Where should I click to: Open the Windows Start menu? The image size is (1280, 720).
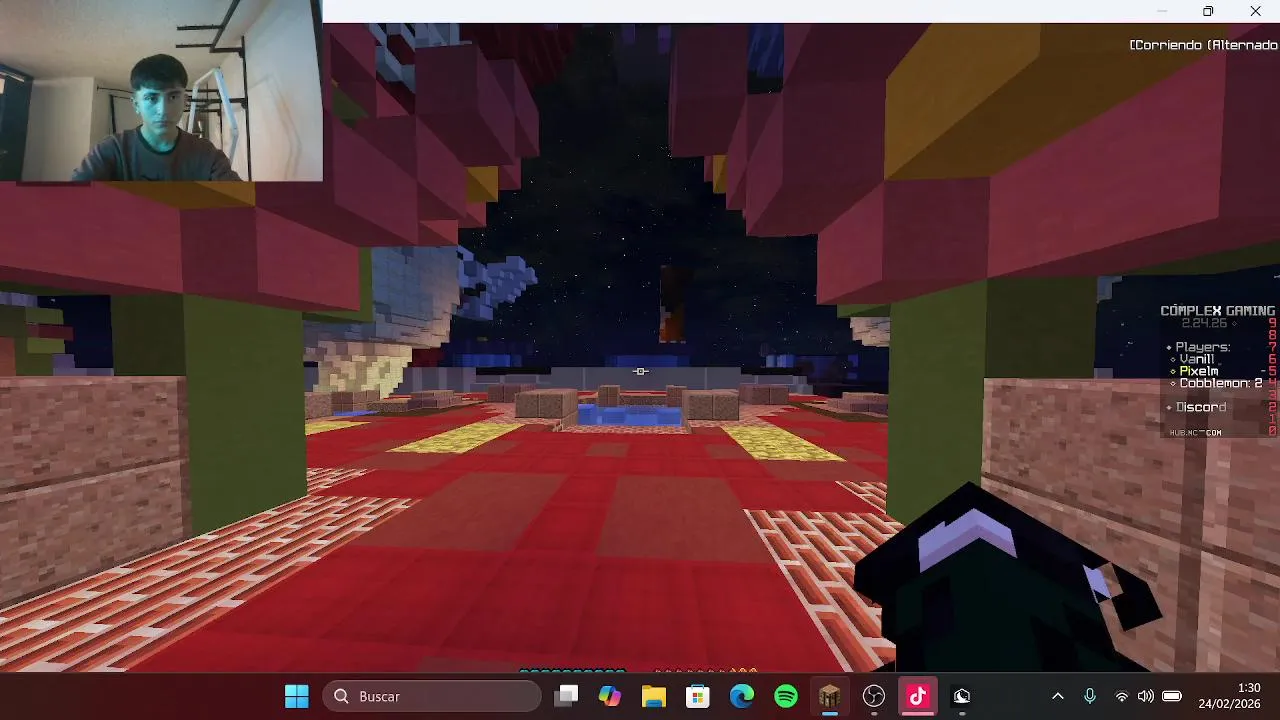click(297, 696)
